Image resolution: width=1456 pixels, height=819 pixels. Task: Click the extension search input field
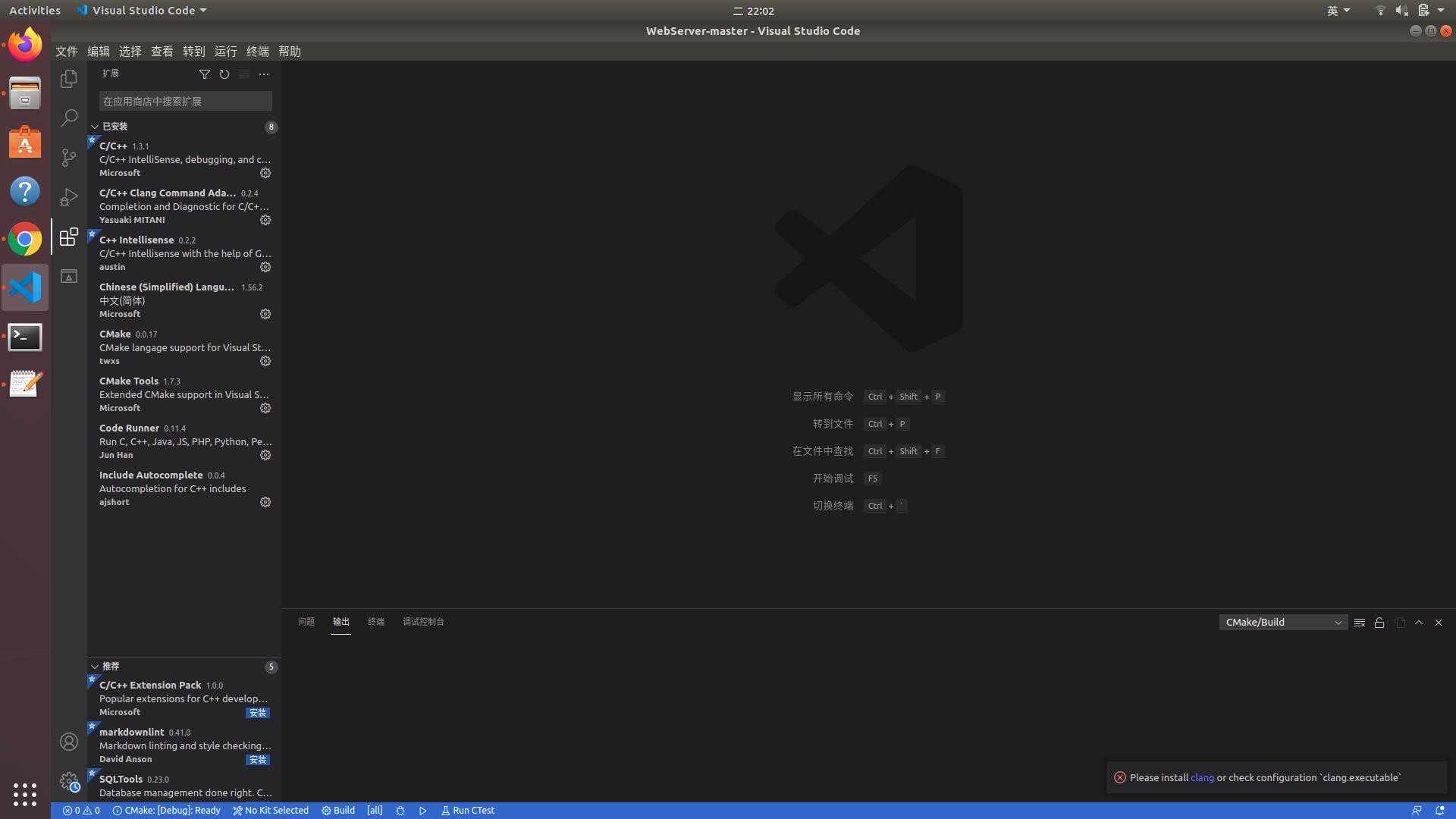coord(185,101)
